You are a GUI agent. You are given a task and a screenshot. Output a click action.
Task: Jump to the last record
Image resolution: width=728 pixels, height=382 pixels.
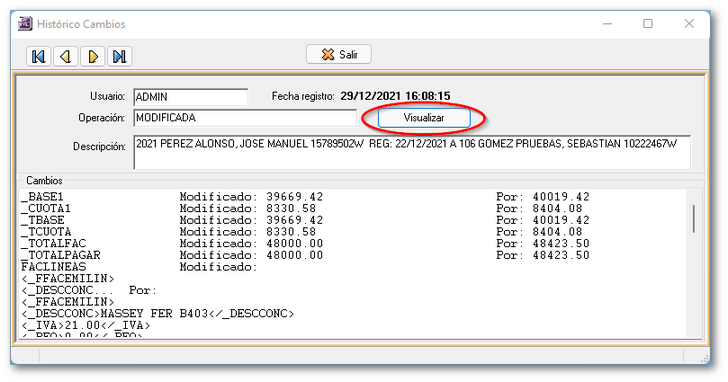coord(119,57)
